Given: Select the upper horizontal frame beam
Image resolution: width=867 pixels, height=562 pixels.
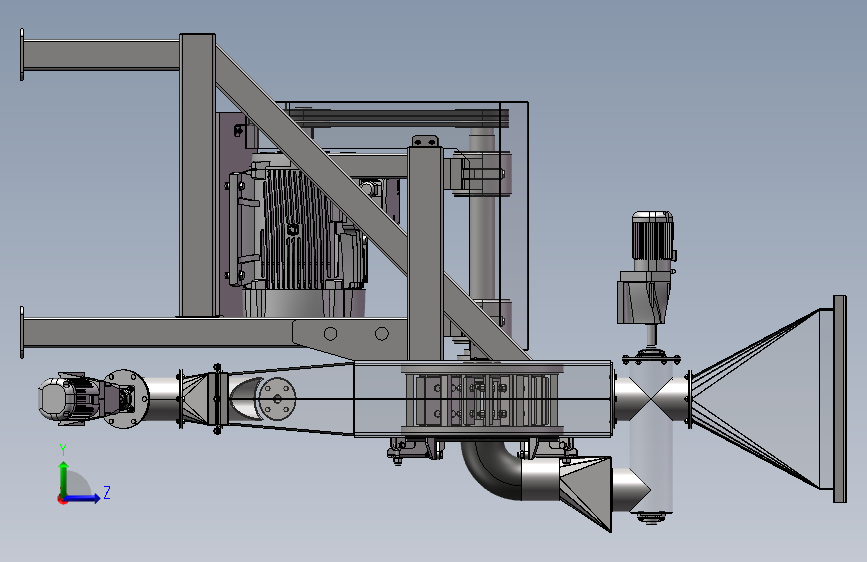Looking at the screenshot, I should 102,55.
